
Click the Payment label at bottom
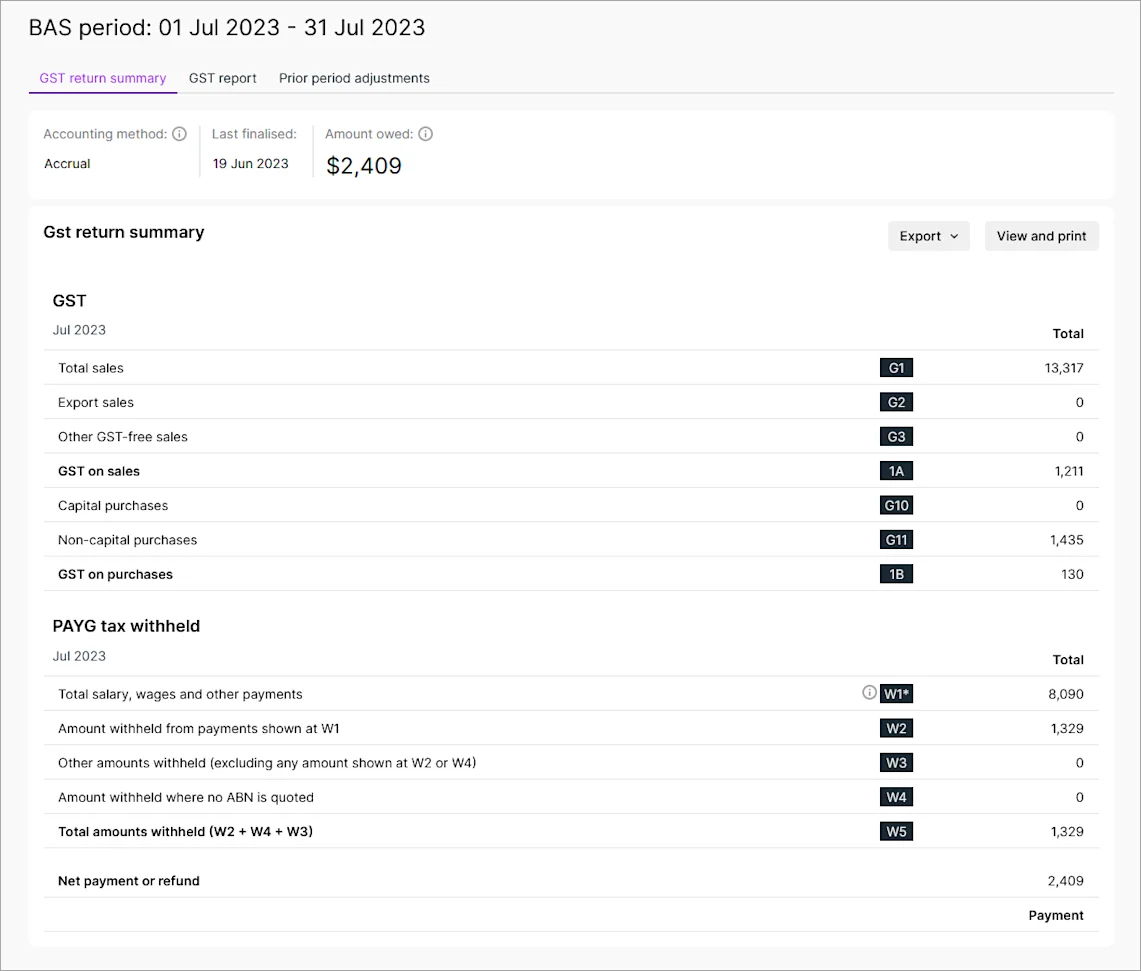(1056, 916)
